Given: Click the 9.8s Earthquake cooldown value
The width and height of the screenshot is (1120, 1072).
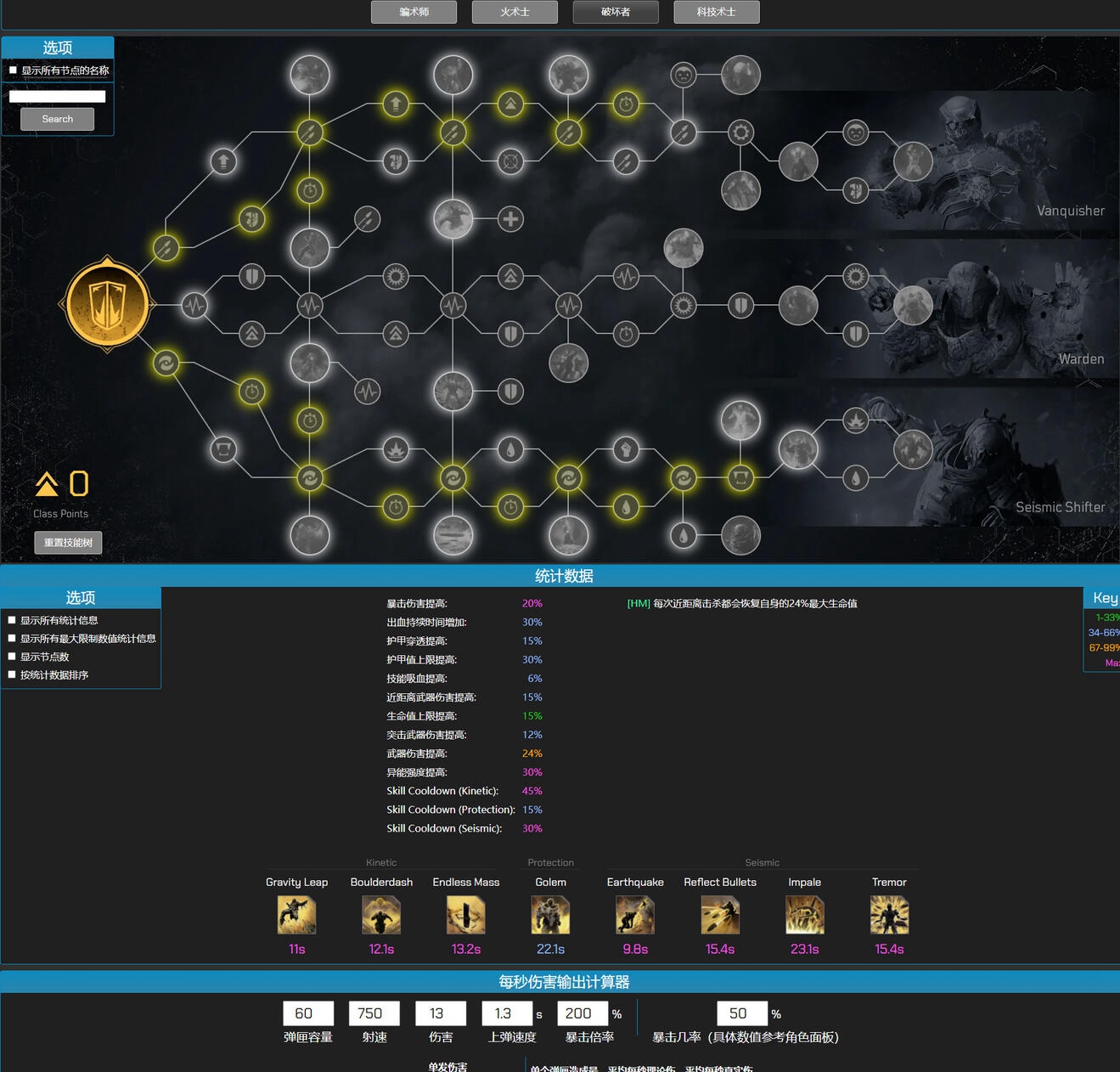Looking at the screenshot, I should (x=635, y=949).
